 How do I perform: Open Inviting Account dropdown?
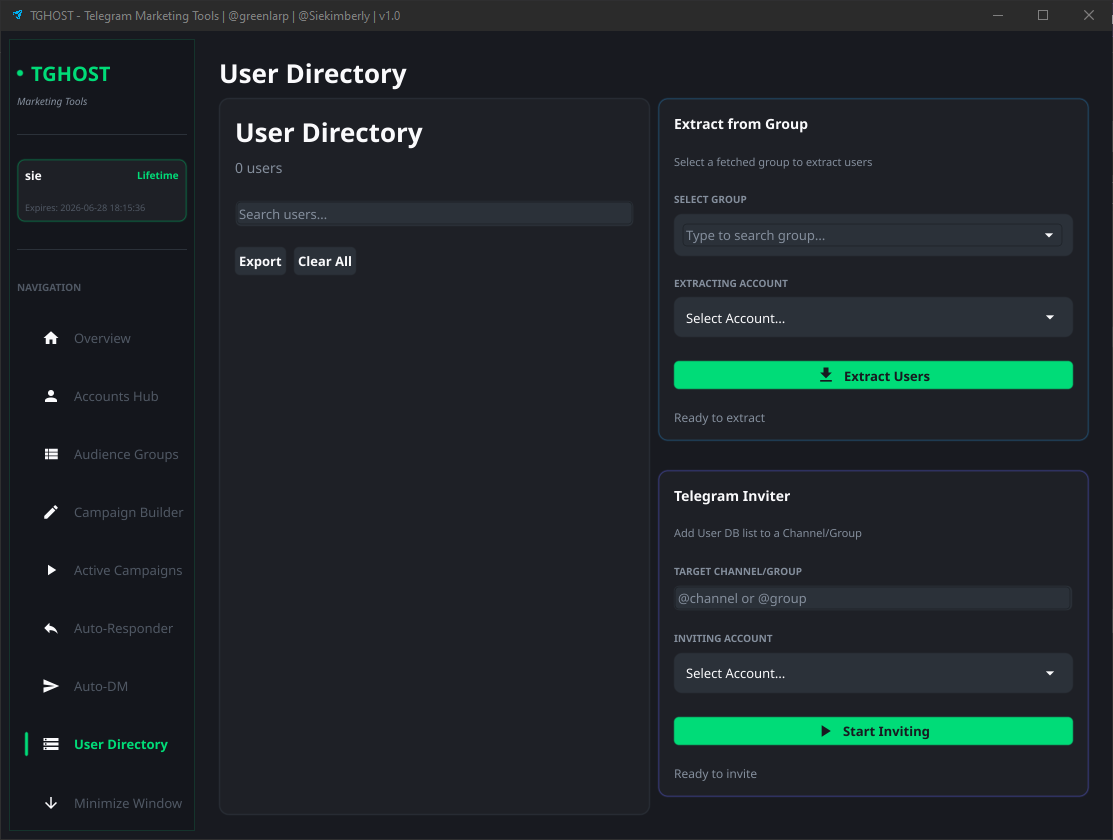click(x=873, y=673)
